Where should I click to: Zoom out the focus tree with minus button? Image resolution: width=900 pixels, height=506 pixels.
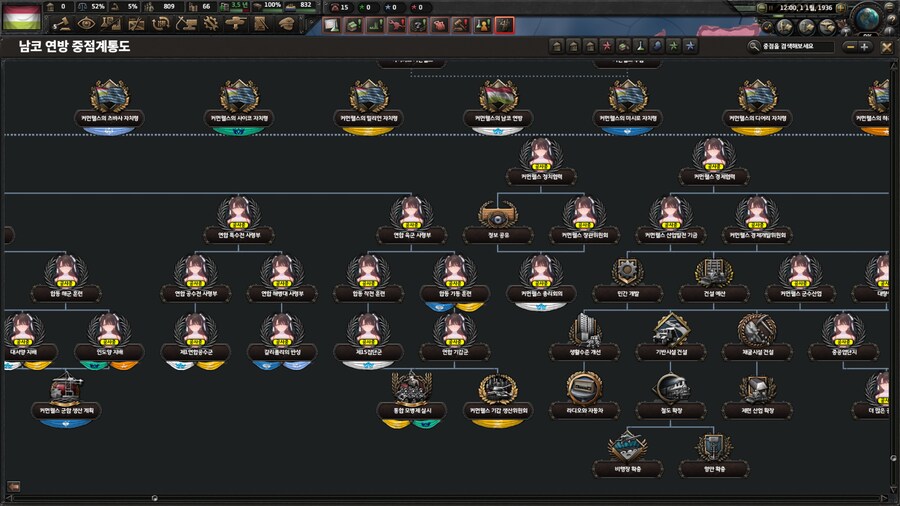tap(850, 46)
